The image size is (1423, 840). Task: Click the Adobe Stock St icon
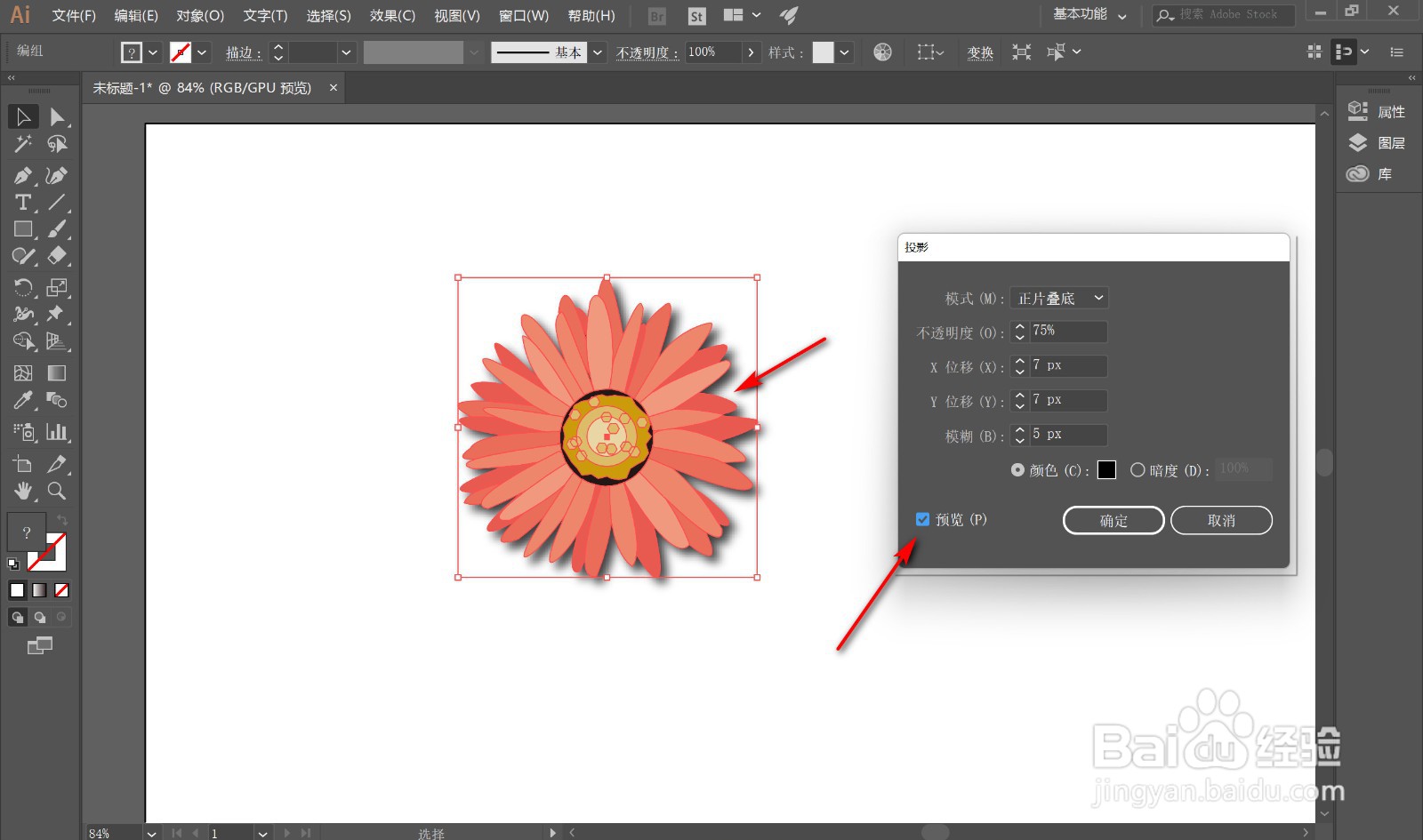coord(696,16)
